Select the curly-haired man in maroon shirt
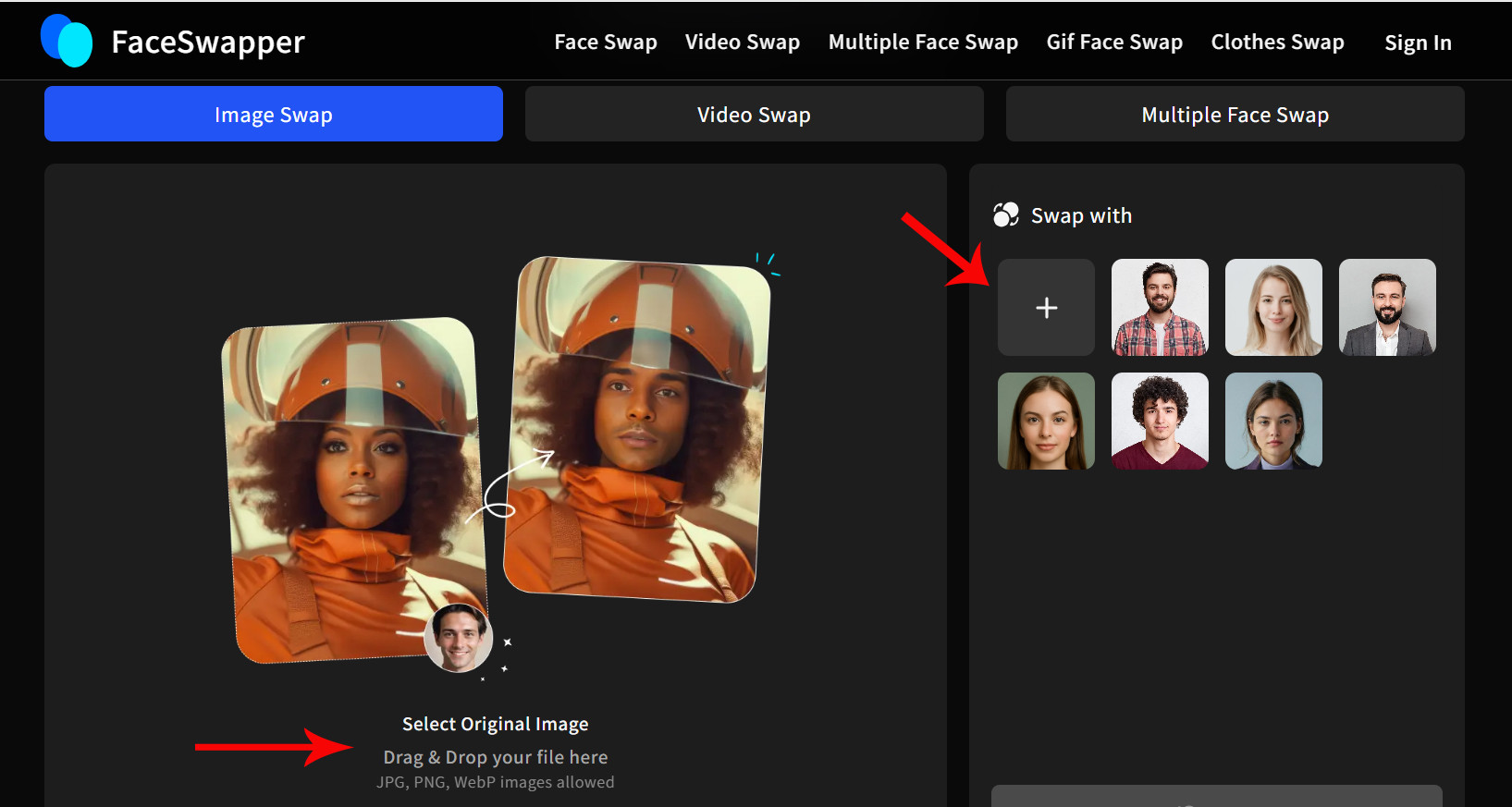The width and height of the screenshot is (1512, 807). [x=1160, y=422]
